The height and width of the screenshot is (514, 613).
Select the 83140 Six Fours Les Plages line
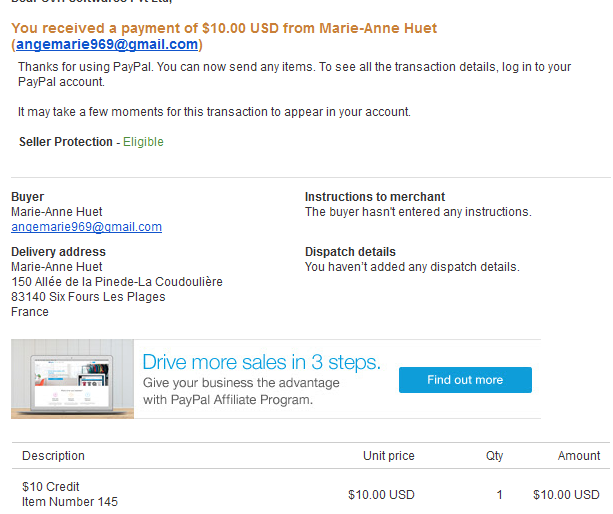tap(88, 297)
